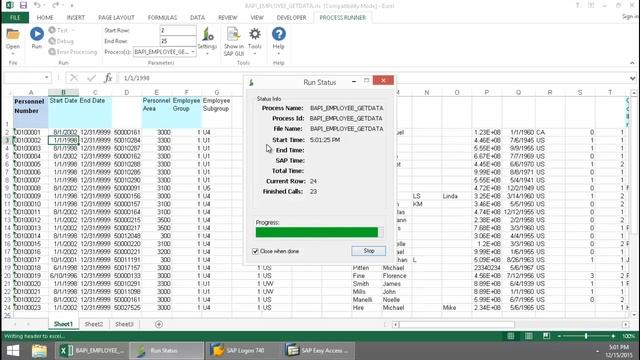Switch to VIEW ribbon tab
Viewport: 640px width, 360px height.
[257, 18]
